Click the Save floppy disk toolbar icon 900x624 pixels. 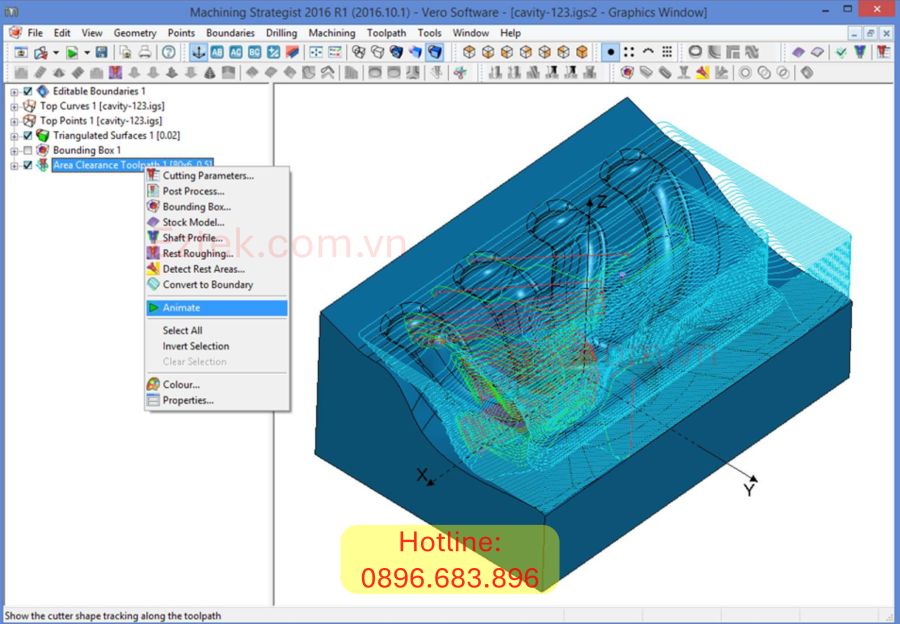pyautogui.click(x=102, y=52)
